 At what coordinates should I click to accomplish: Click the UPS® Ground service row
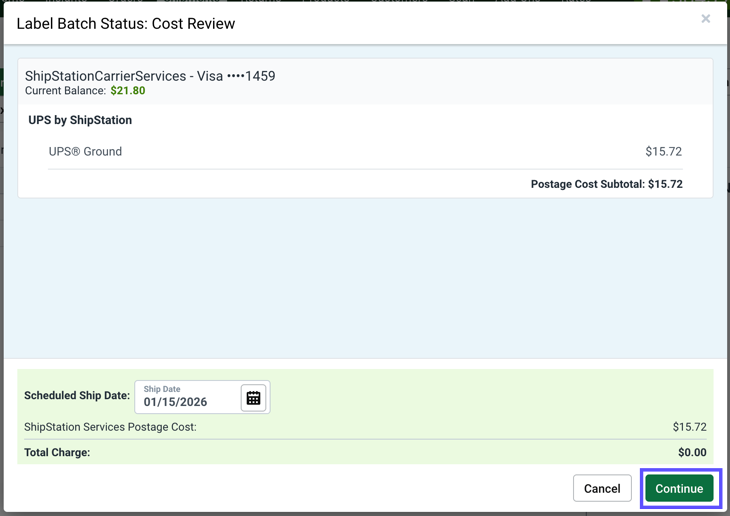coord(365,151)
